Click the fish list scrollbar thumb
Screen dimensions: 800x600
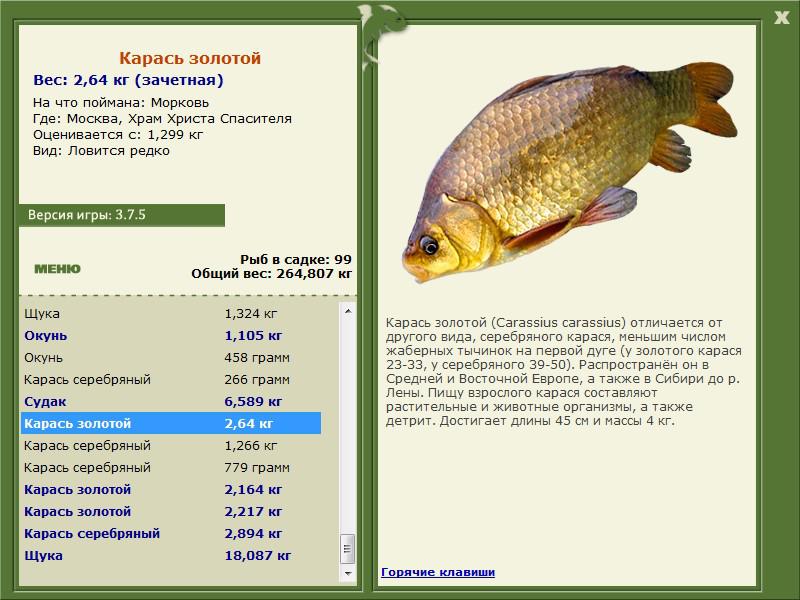pyautogui.click(x=348, y=549)
